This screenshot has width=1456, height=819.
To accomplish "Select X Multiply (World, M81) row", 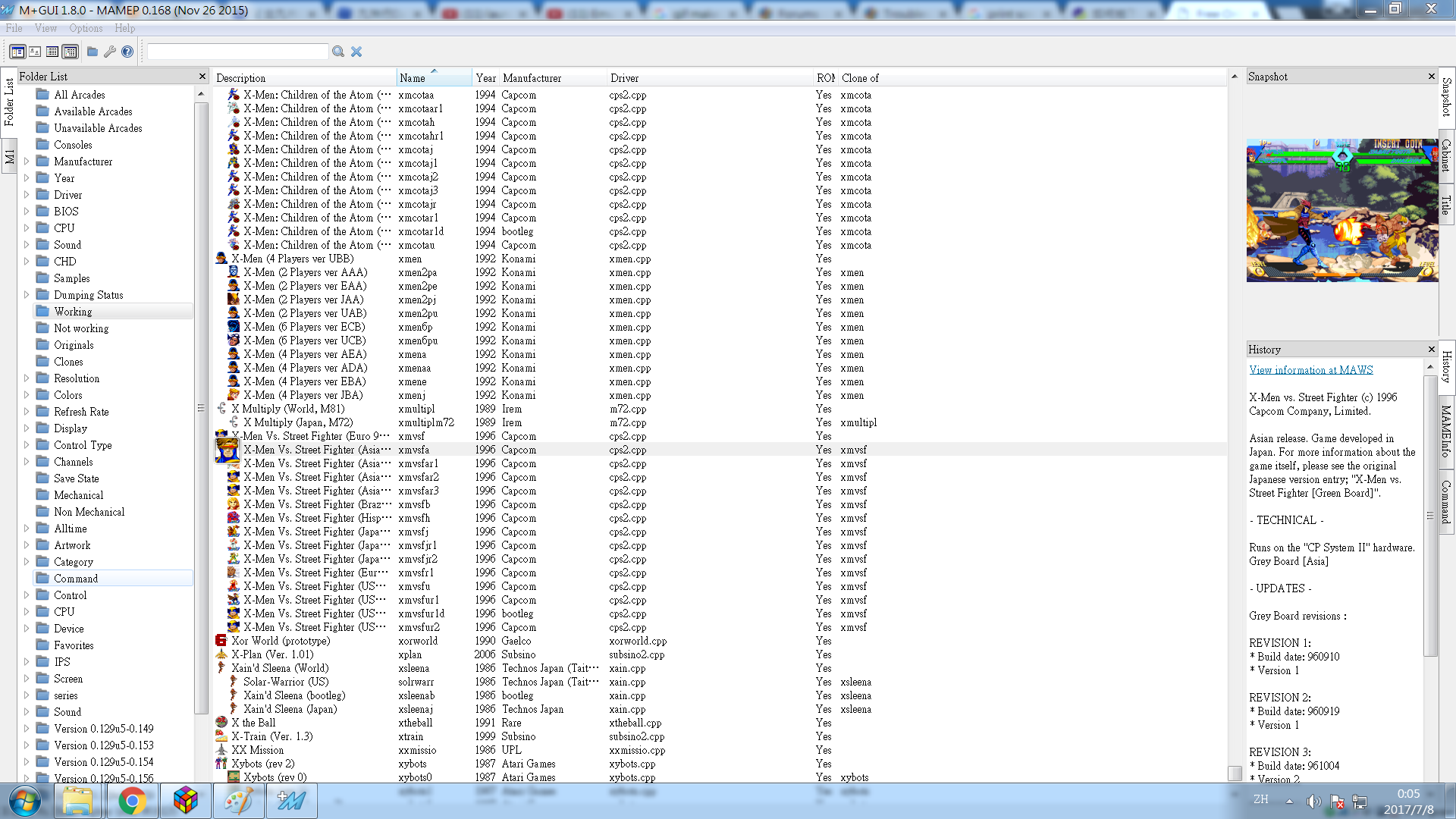I will tap(719, 409).
